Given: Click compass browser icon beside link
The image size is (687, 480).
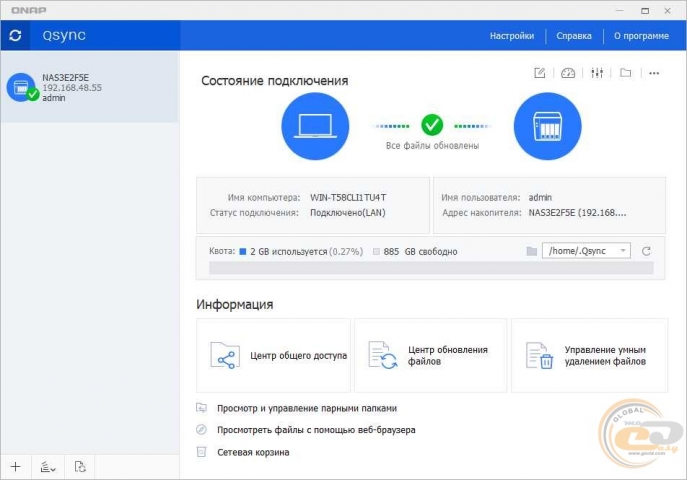Looking at the screenshot, I should coord(201,430).
